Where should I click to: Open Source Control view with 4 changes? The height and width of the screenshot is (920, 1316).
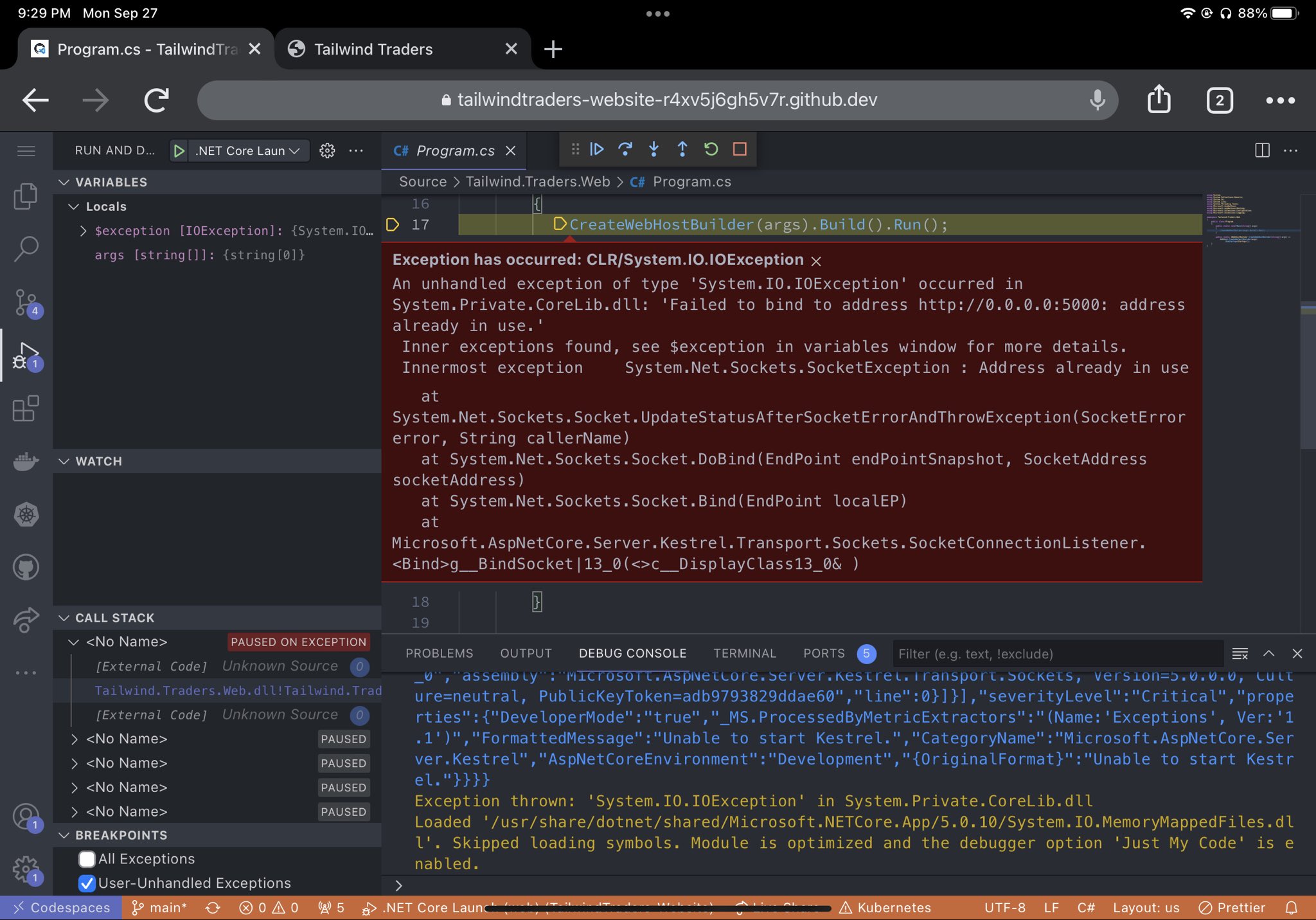26,302
